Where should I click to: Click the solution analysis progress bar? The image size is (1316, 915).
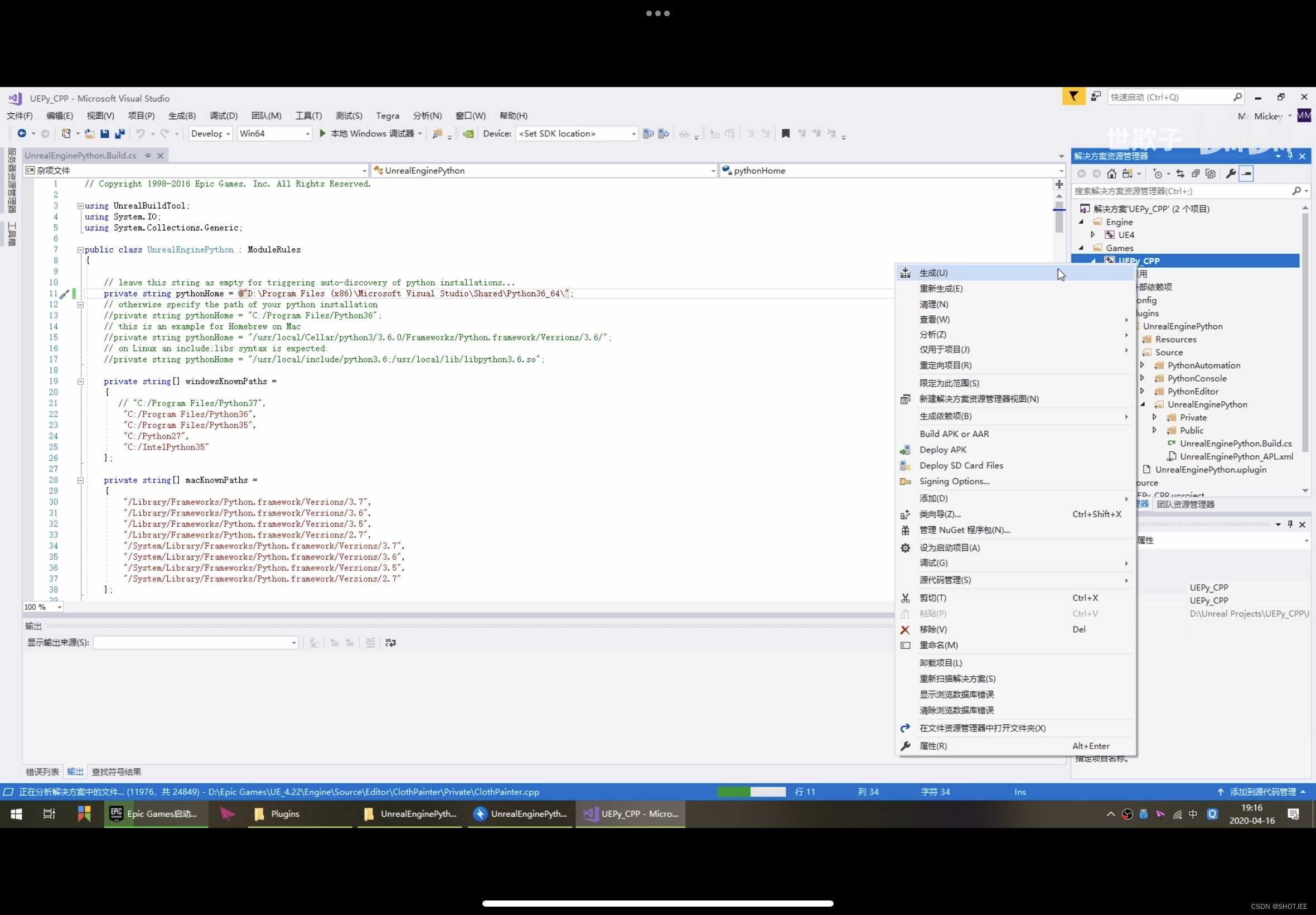click(x=752, y=792)
